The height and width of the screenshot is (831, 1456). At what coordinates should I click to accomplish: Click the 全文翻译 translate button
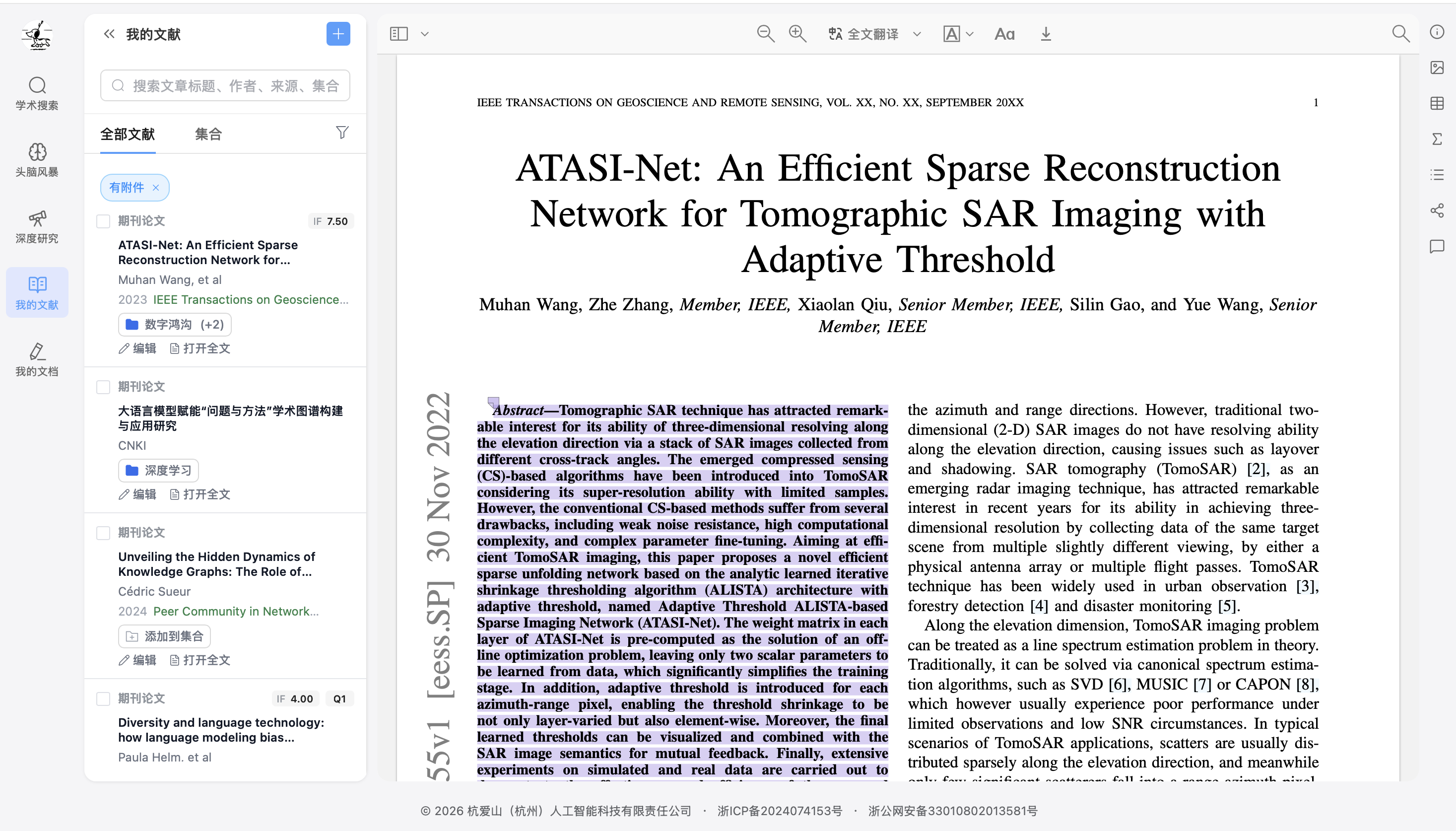point(863,34)
